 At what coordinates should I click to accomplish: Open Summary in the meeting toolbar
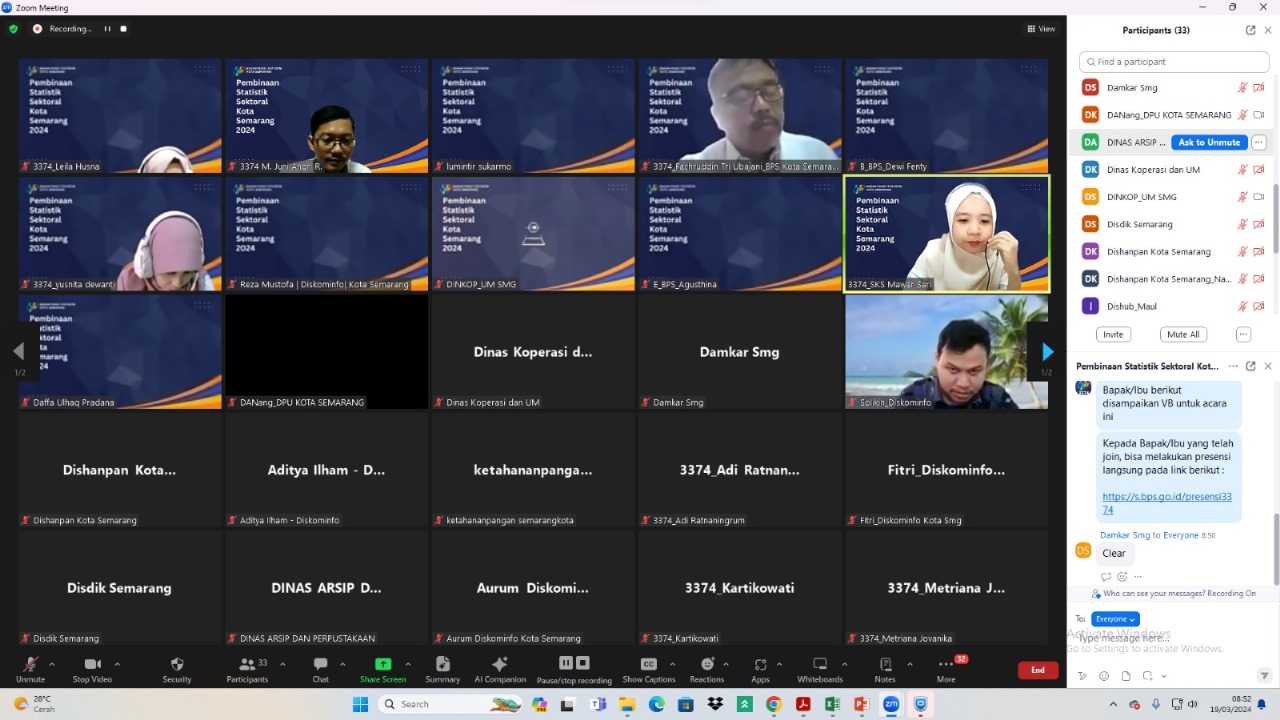[442, 669]
